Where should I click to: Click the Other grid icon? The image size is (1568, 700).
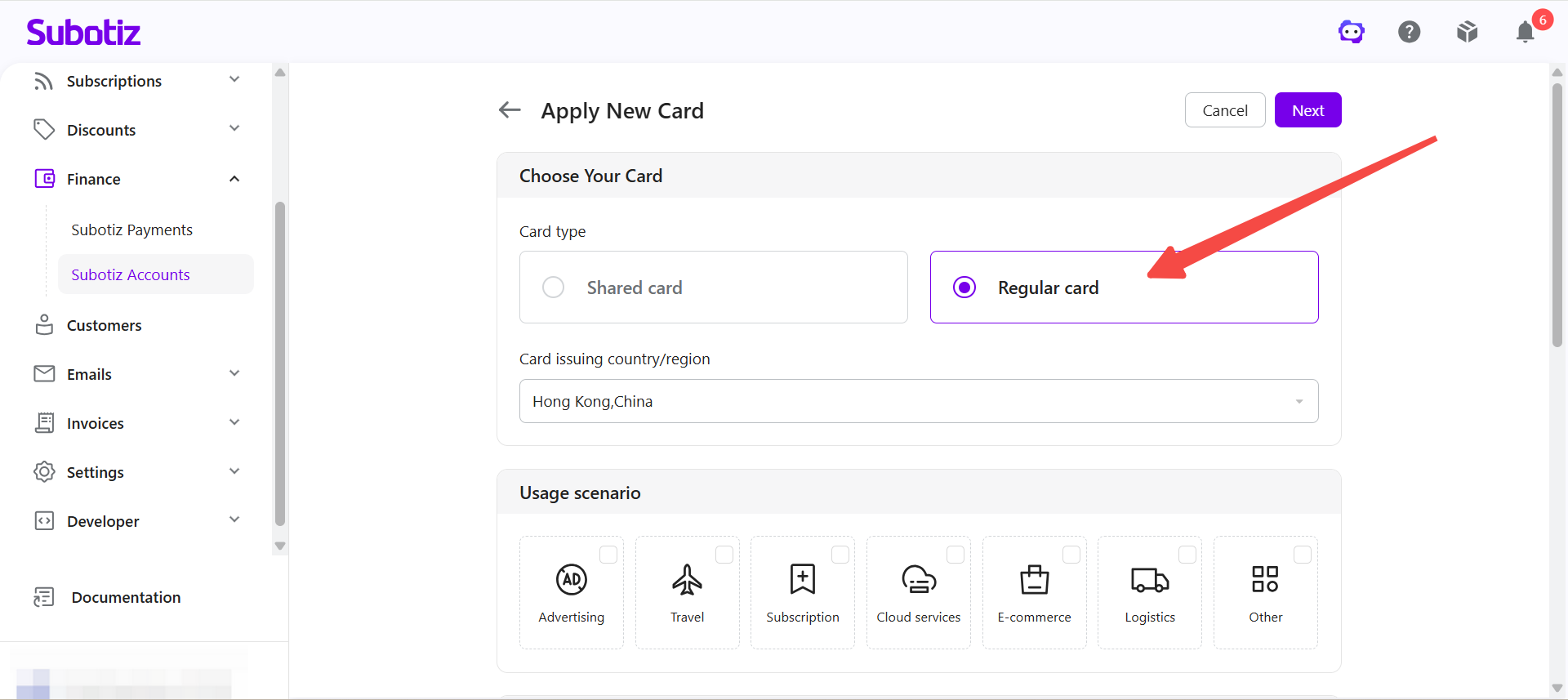pyautogui.click(x=1265, y=579)
